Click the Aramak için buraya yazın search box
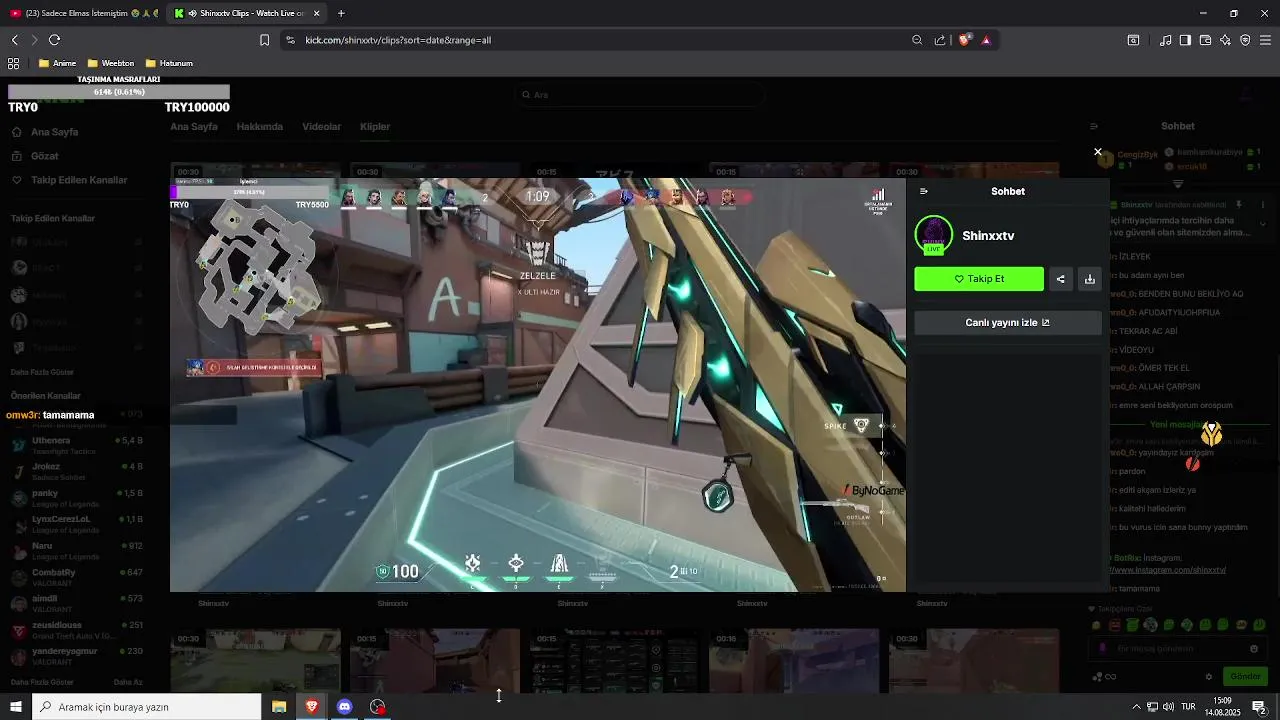 [147, 707]
